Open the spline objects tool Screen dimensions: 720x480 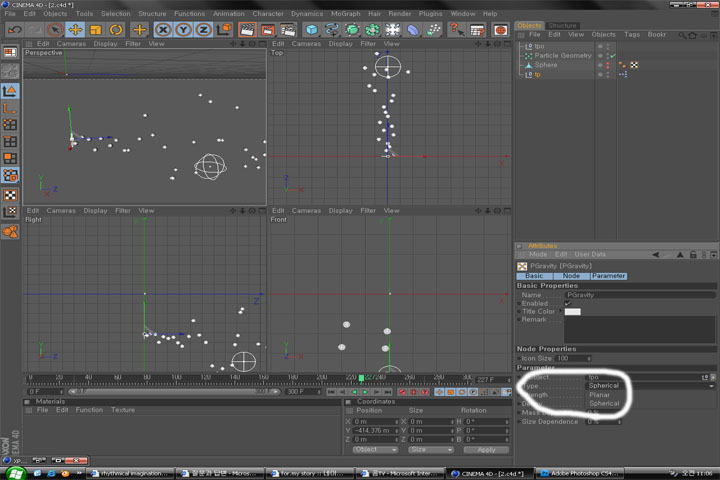click(x=332, y=30)
